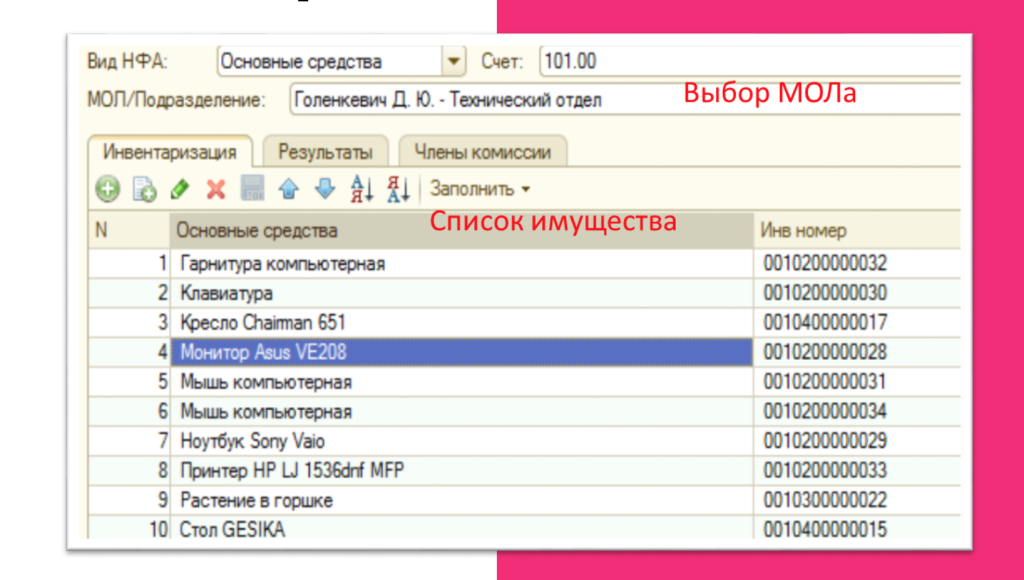
Task: Move row up with blue up arrow
Action: [289, 188]
